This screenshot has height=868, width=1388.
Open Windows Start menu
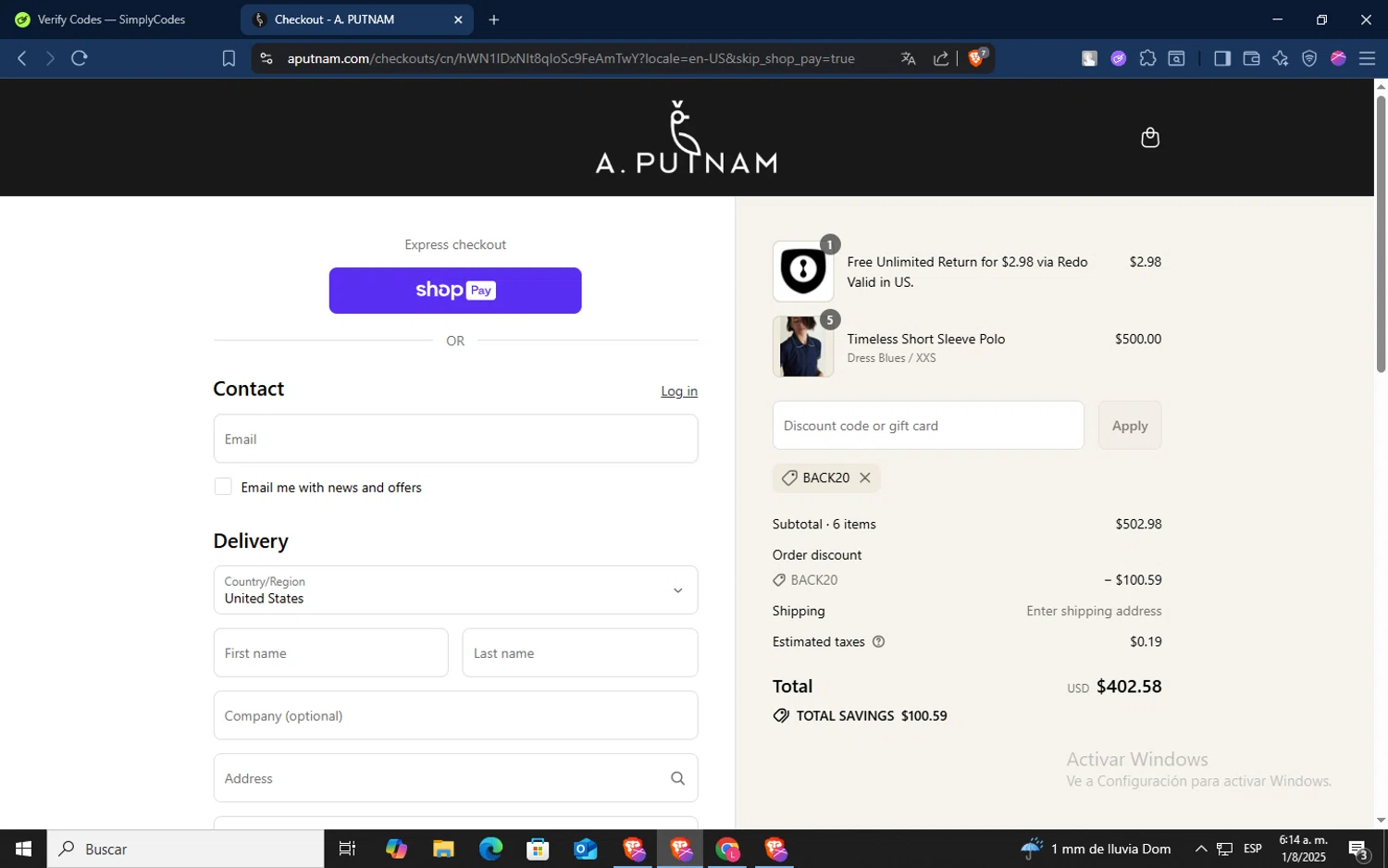pyautogui.click(x=23, y=849)
